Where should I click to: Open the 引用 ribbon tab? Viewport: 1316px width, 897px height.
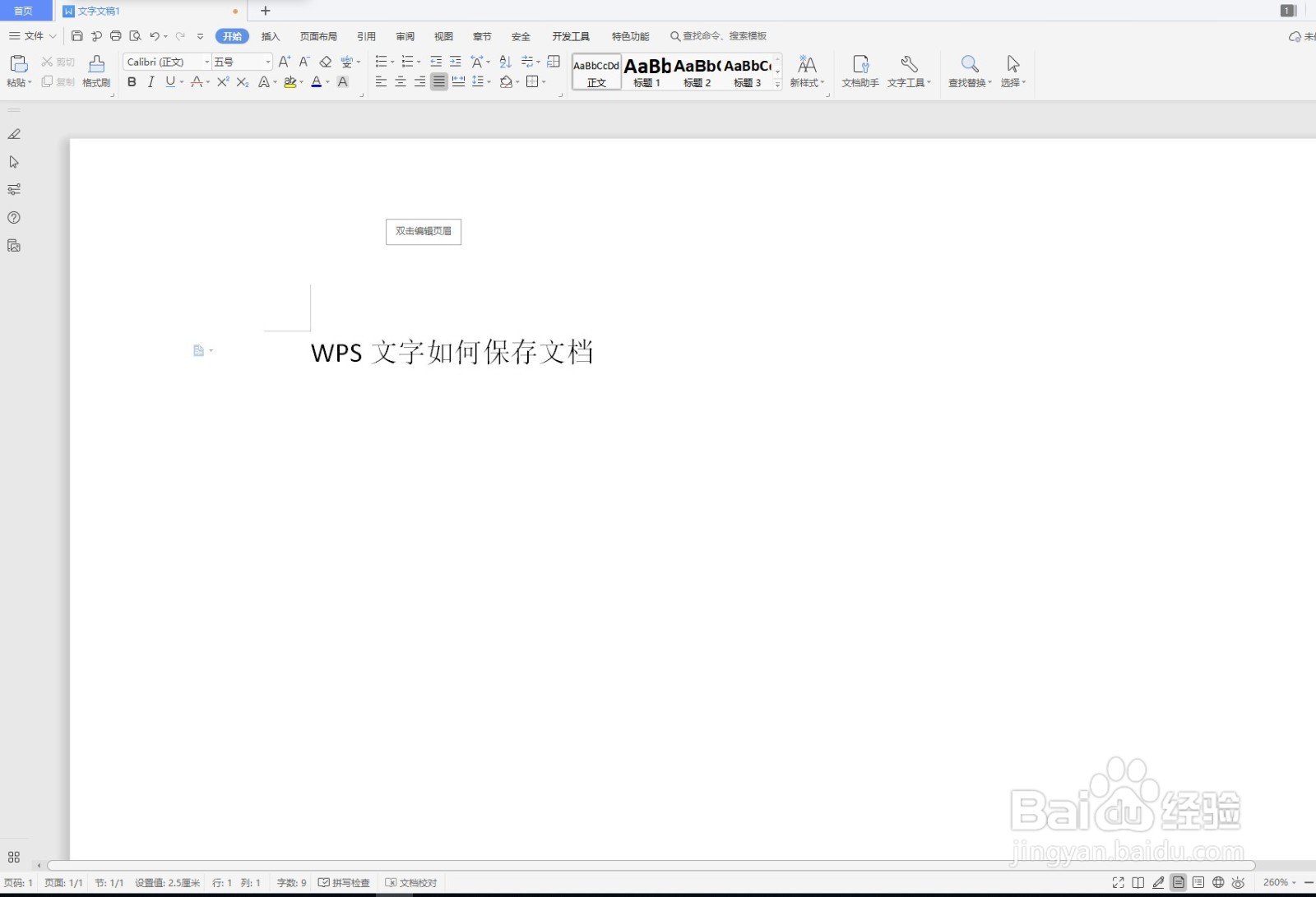tap(366, 36)
